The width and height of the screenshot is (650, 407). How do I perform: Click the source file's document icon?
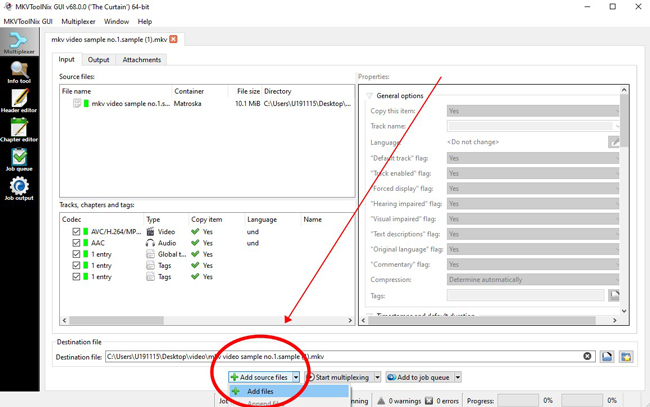click(x=77, y=103)
